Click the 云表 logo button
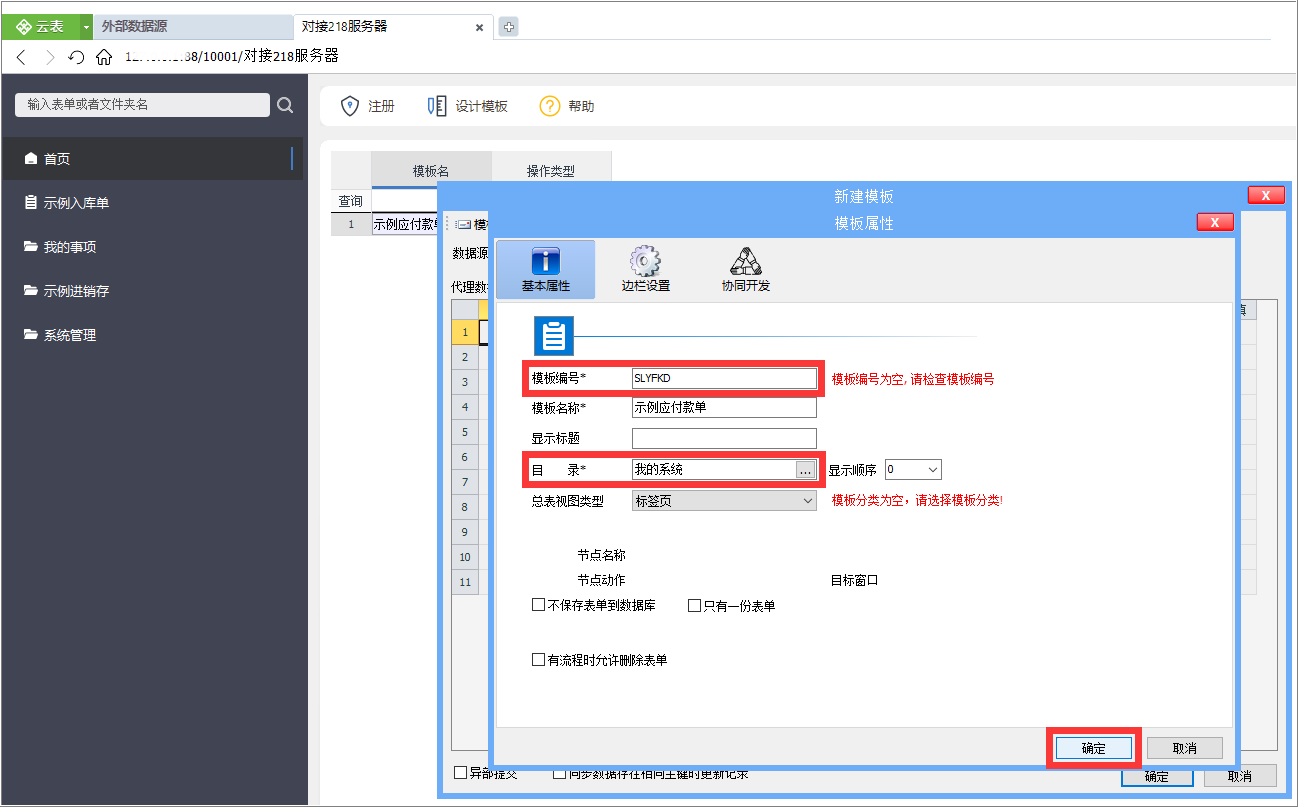This screenshot has height=807, width=1298. (x=40, y=27)
